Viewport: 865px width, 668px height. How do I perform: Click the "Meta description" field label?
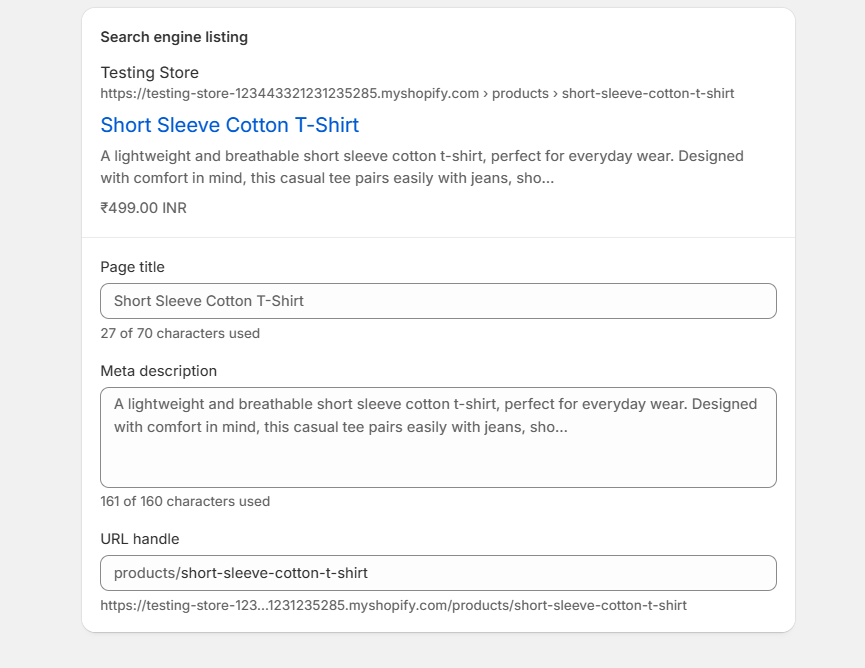(x=158, y=371)
